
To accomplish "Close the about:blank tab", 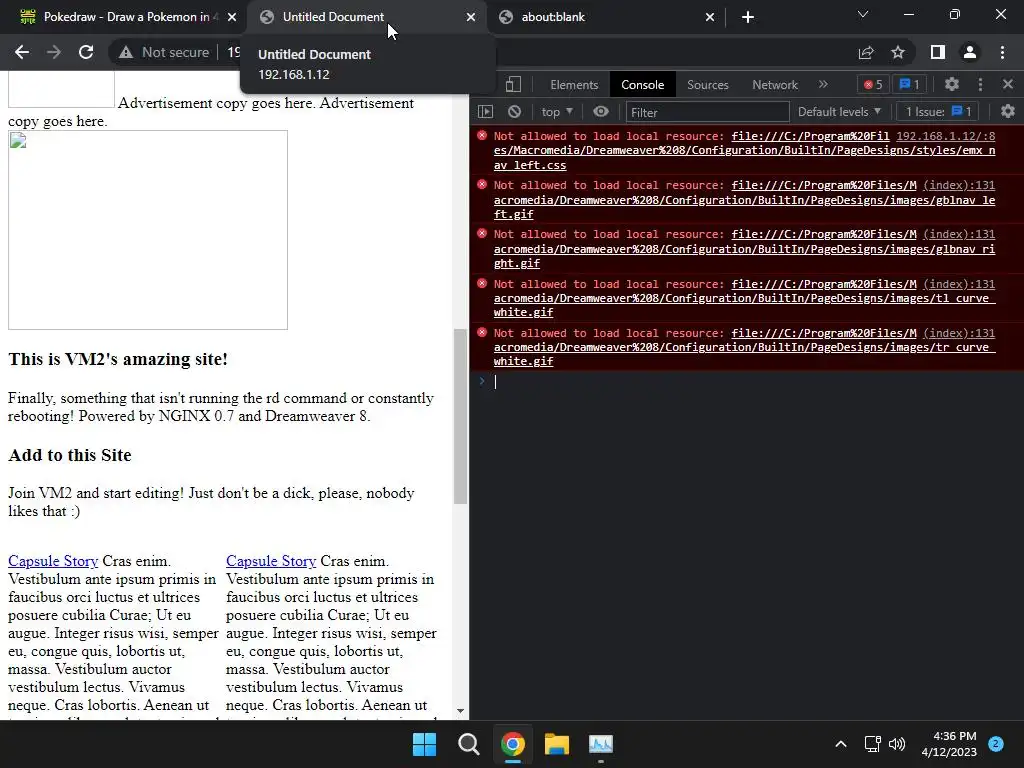I will [710, 17].
